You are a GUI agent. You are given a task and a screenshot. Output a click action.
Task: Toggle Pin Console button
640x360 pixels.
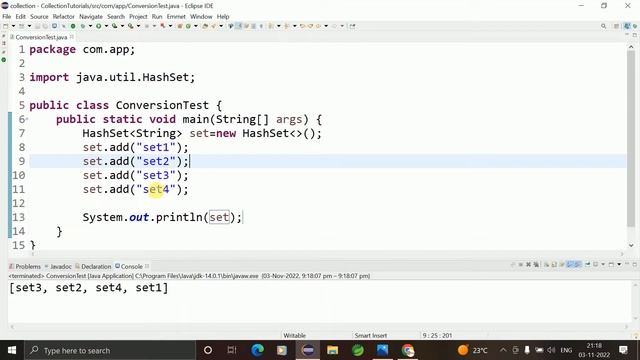[x=588, y=264]
